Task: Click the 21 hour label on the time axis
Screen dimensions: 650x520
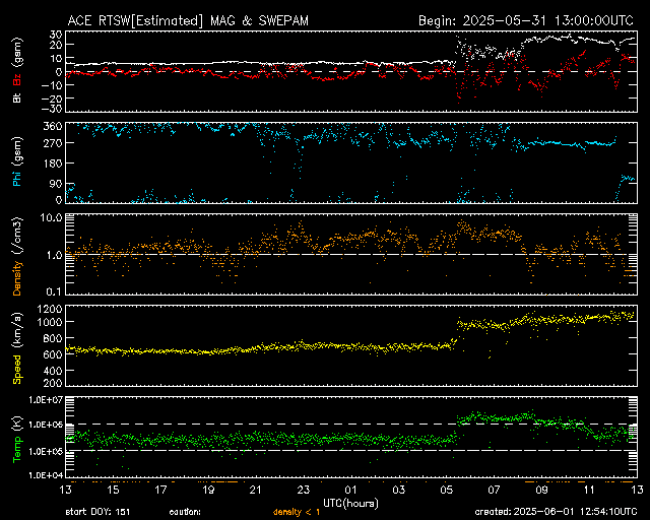Action: tap(256, 490)
